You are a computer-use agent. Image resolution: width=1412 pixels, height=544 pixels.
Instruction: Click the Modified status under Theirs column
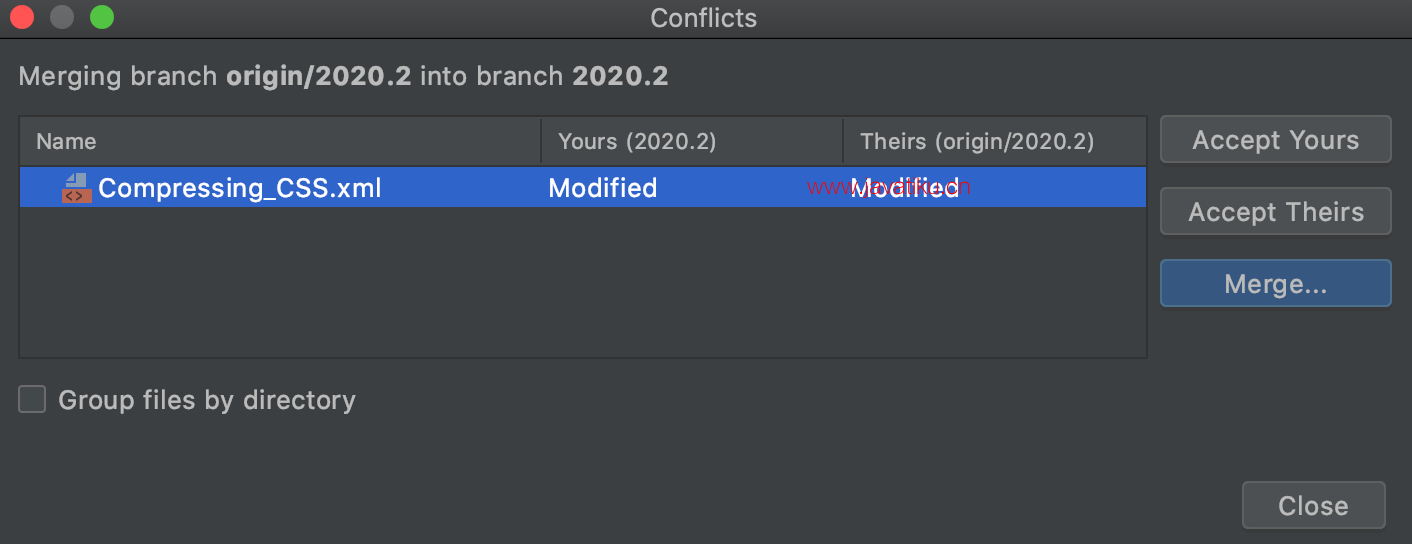905,188
